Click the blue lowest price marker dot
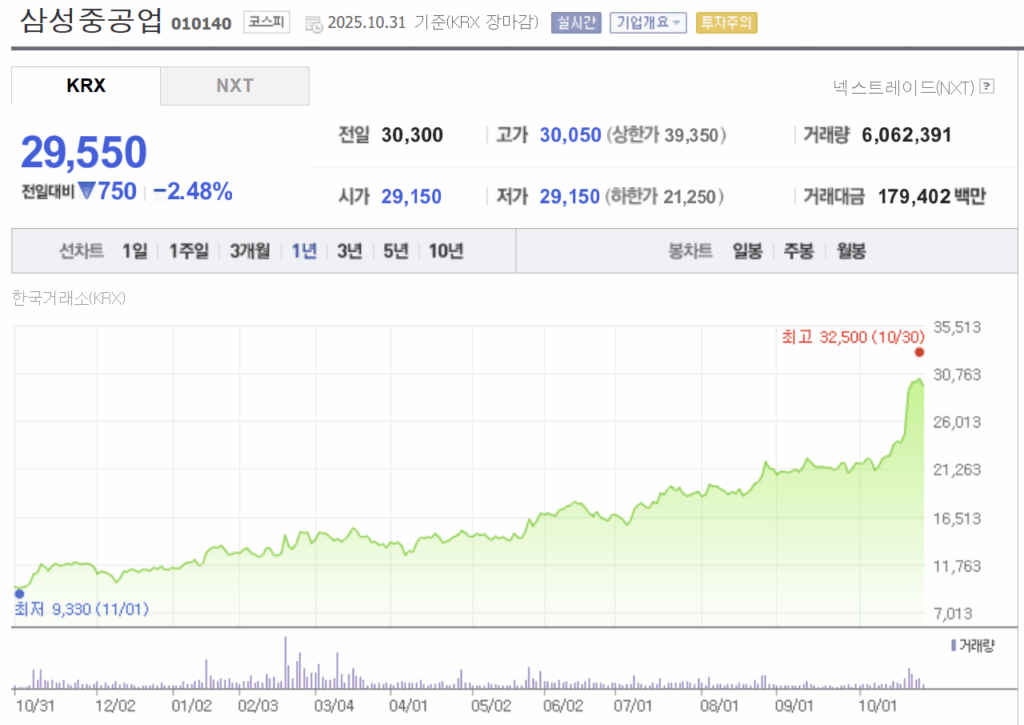 coord(19,593)
